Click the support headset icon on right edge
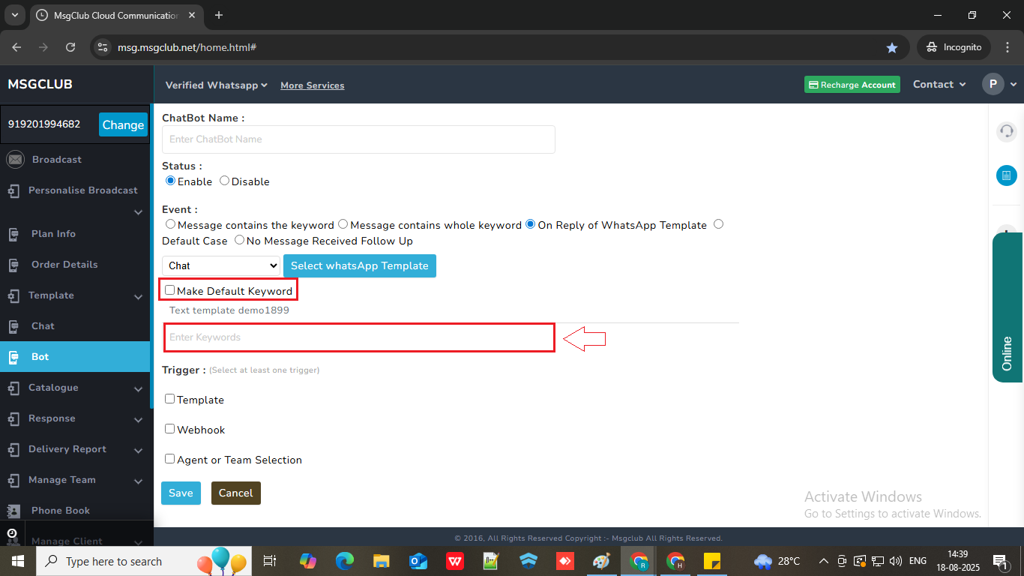Image resolution: width=1024 pixels, height=576 pixels. 1006,131
